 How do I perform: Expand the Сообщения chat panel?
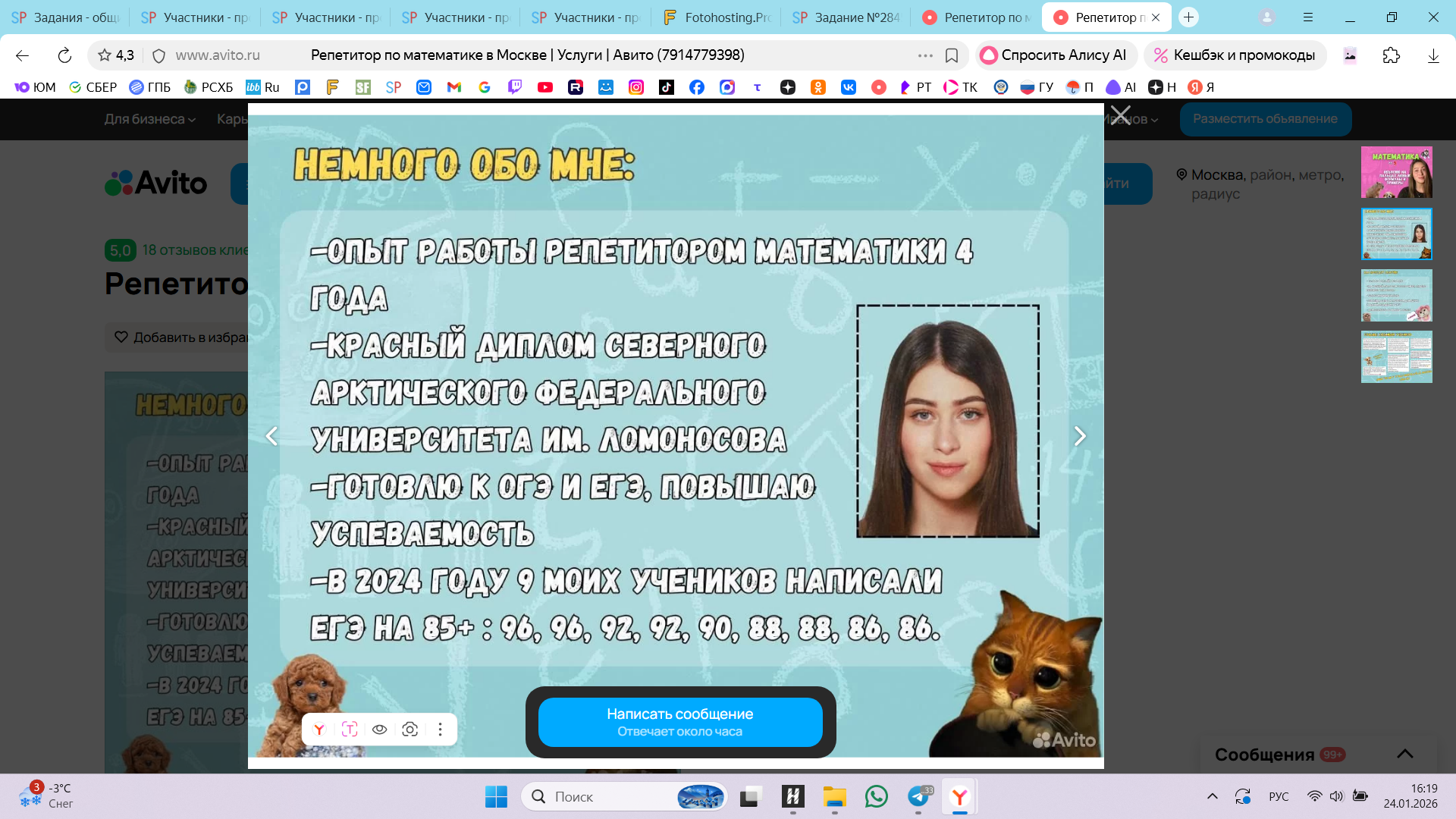[x=1404, y=754]
